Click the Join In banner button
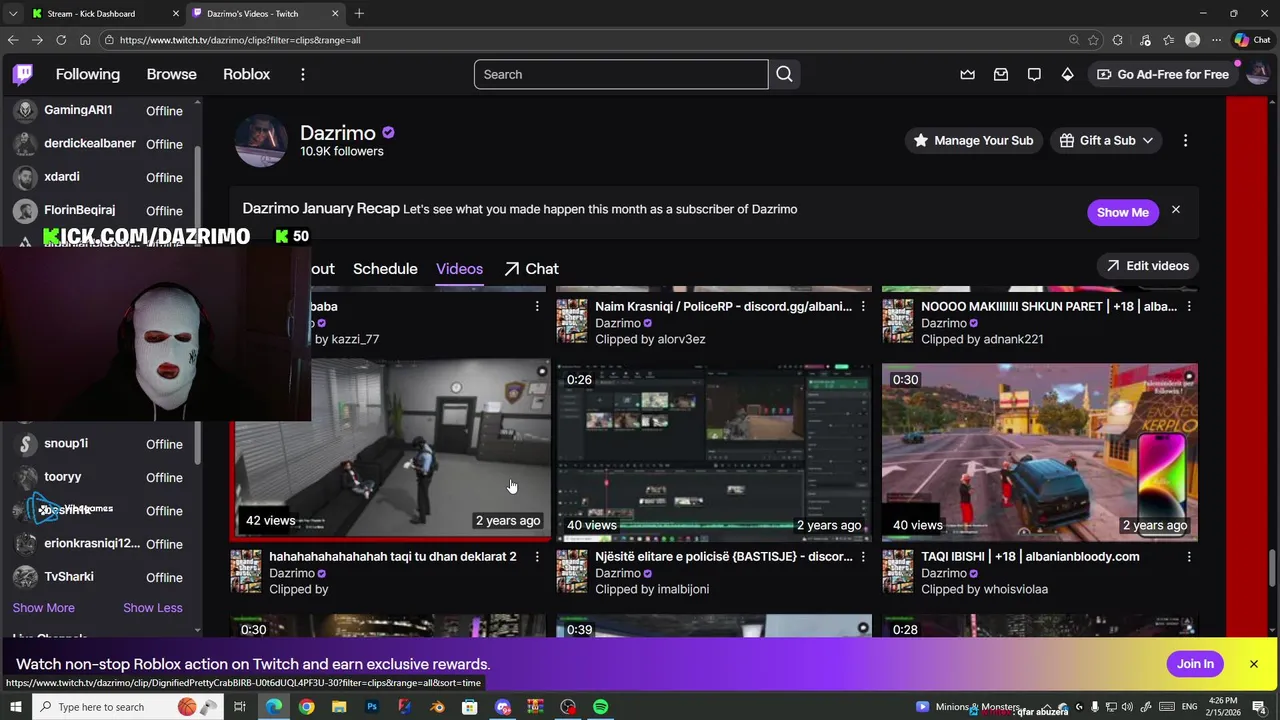Screen dimensions: 1280x720 click(x=1195, y=664)
